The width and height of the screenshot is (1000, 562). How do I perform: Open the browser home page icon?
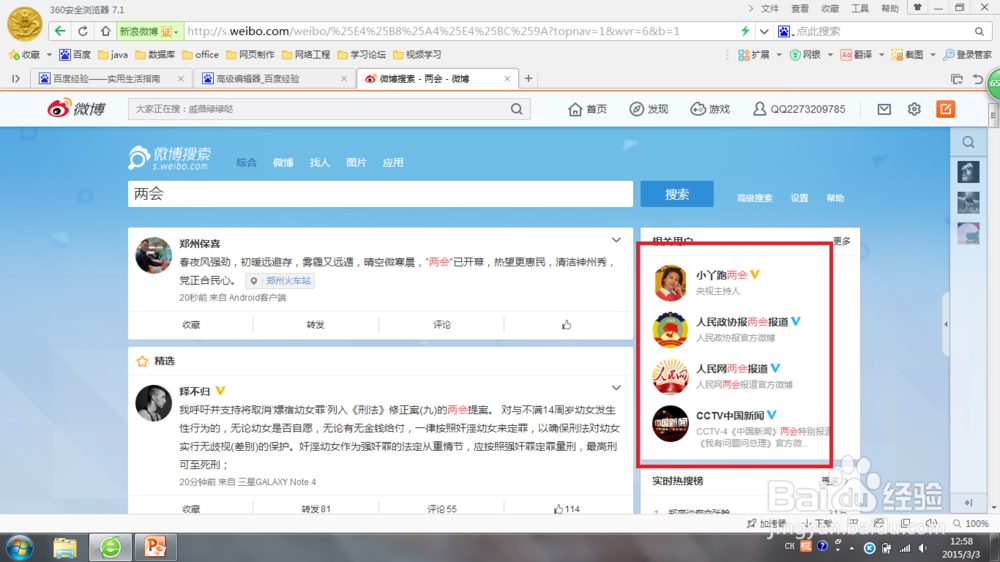click(106, 31)
